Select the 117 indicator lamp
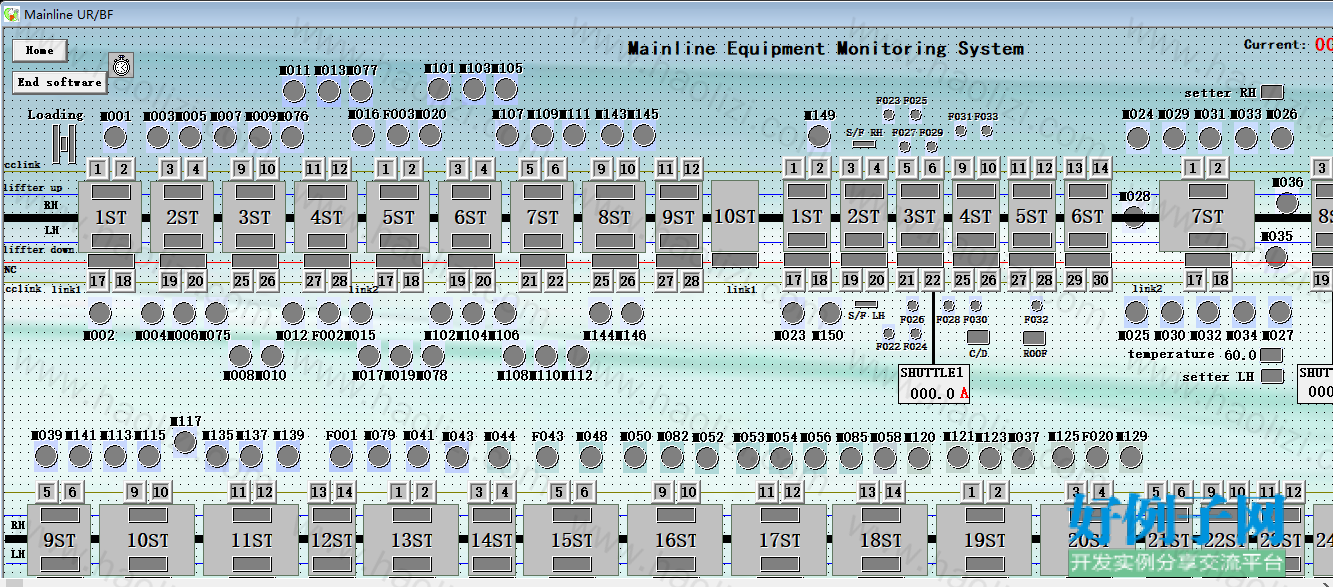1333x587 pixels. [185, 442]
